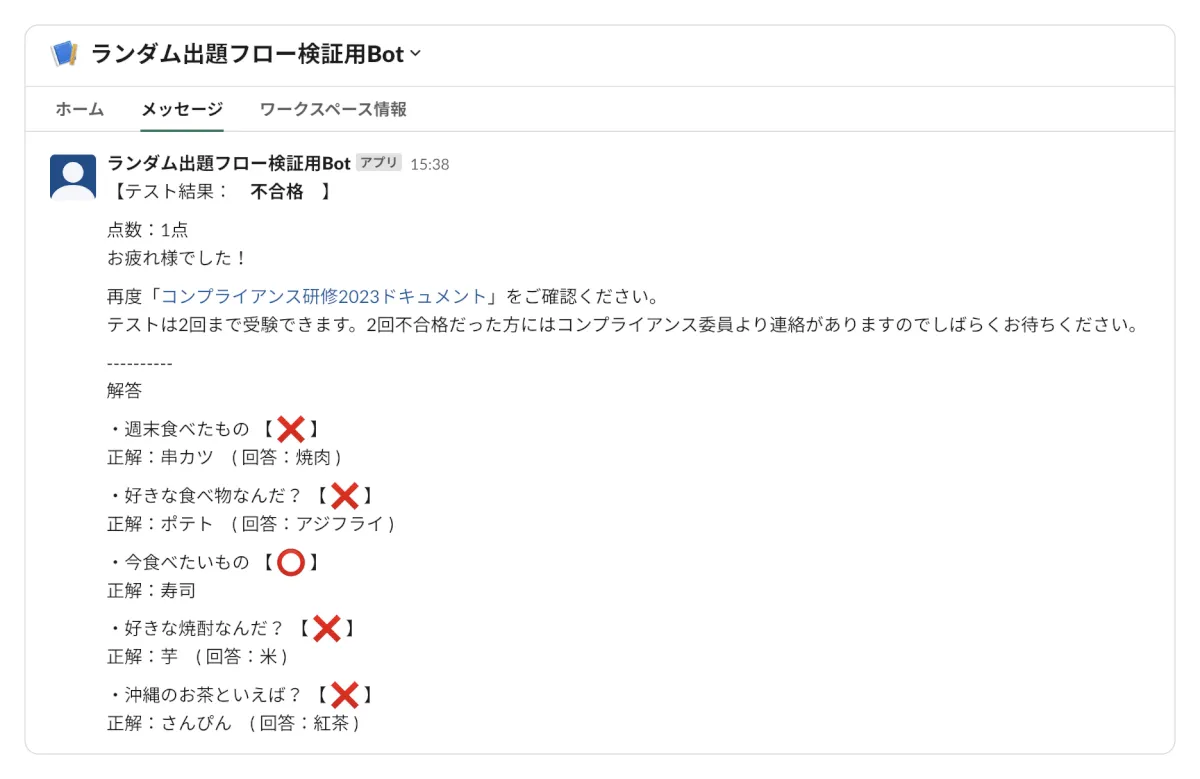The image size is (1200, 779).
Task: Click the 正解：さんぴん answer line
Action: [169, 723]
